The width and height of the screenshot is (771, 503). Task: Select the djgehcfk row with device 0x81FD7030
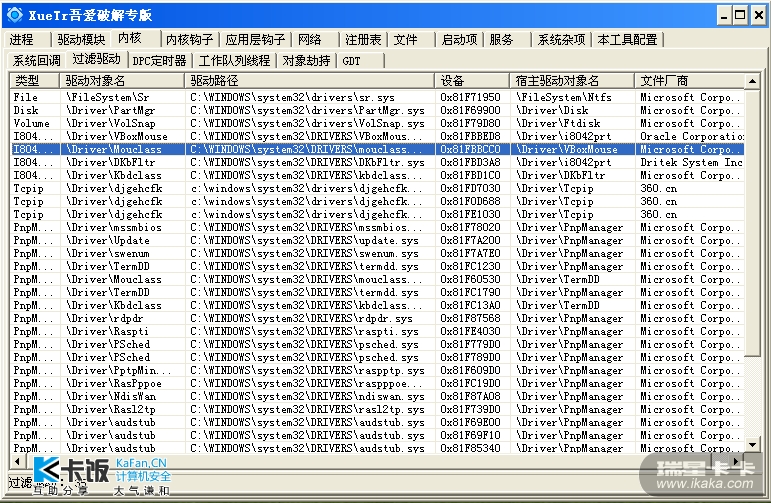(377, 188)
